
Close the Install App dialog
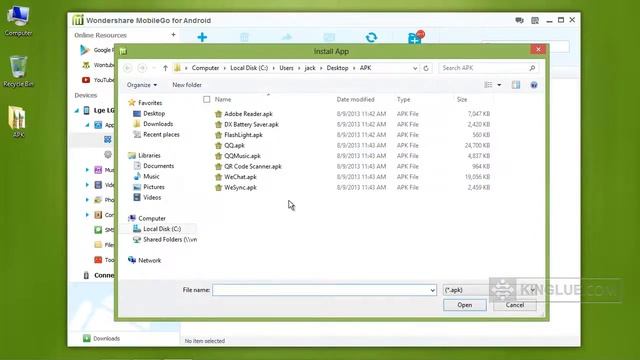(x=538, y=49)
